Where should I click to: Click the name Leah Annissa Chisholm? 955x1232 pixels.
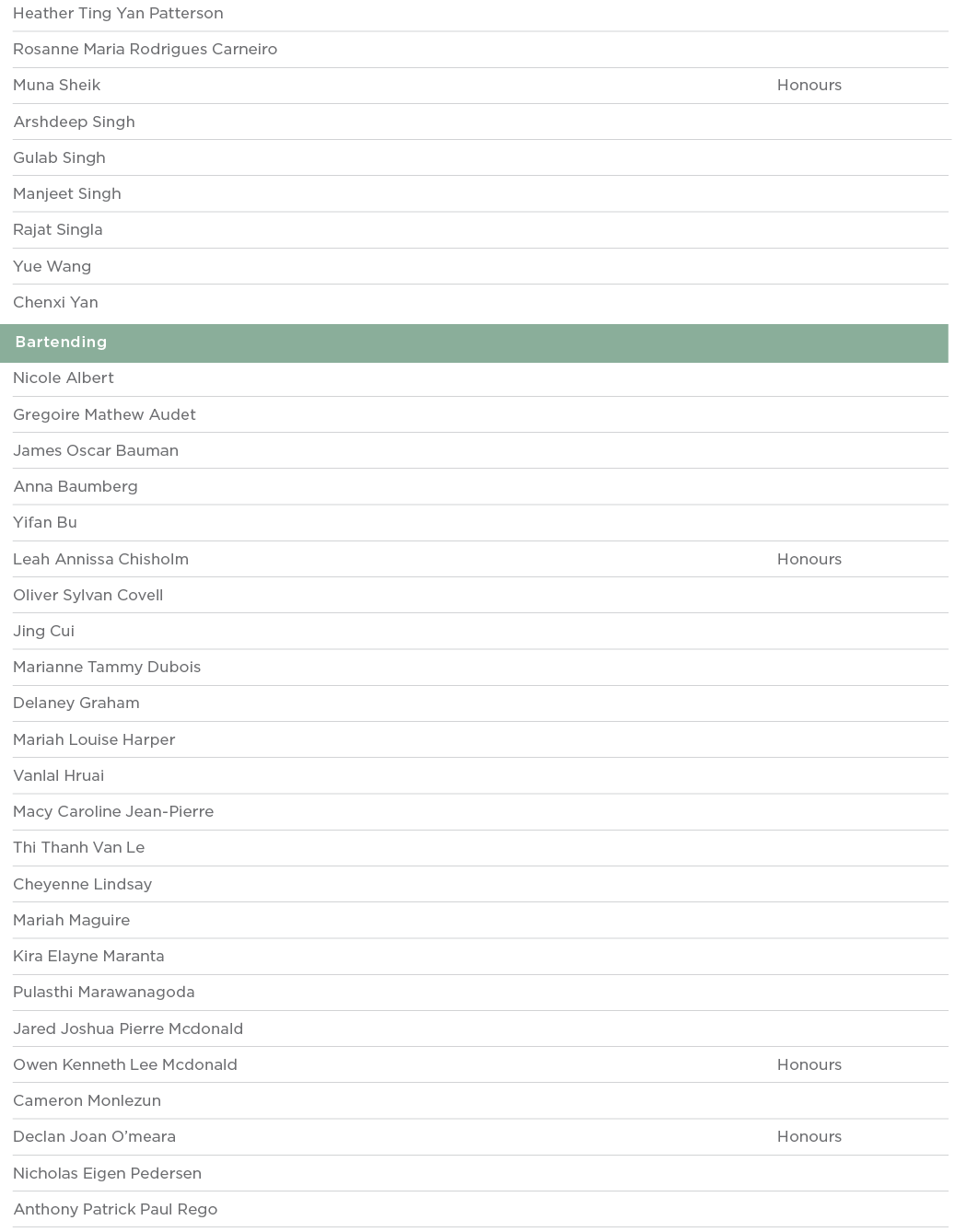tap(100, 560)
